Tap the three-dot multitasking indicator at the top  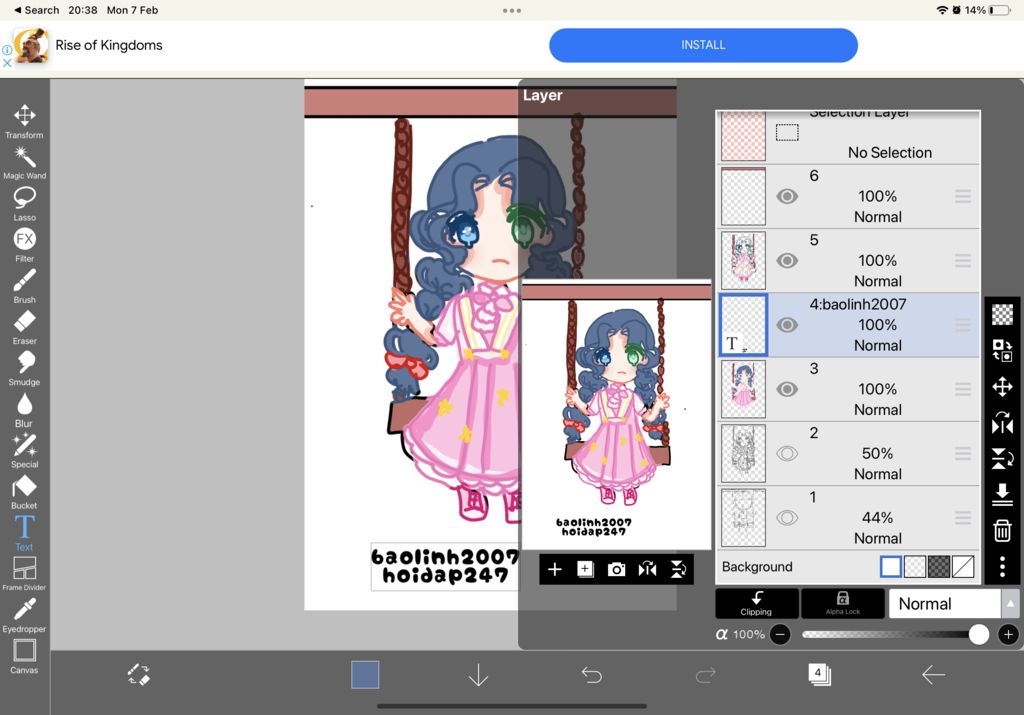click(512, 10)
